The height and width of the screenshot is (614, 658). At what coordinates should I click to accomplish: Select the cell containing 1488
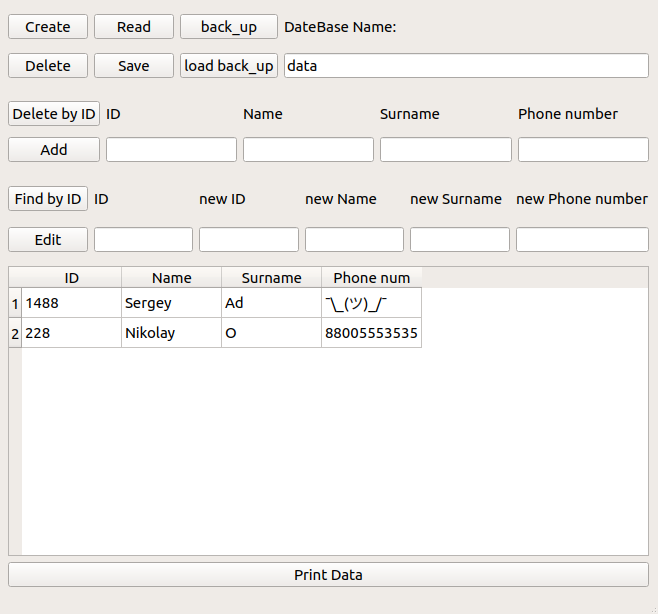71,303
